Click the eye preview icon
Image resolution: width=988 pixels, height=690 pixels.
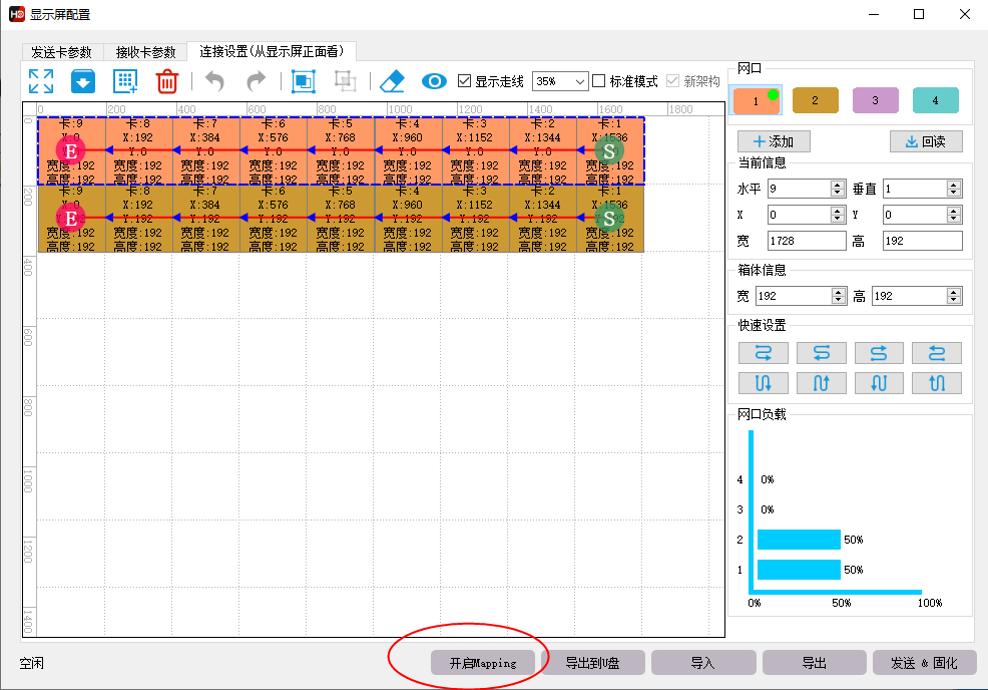click(x=432, y=81)
